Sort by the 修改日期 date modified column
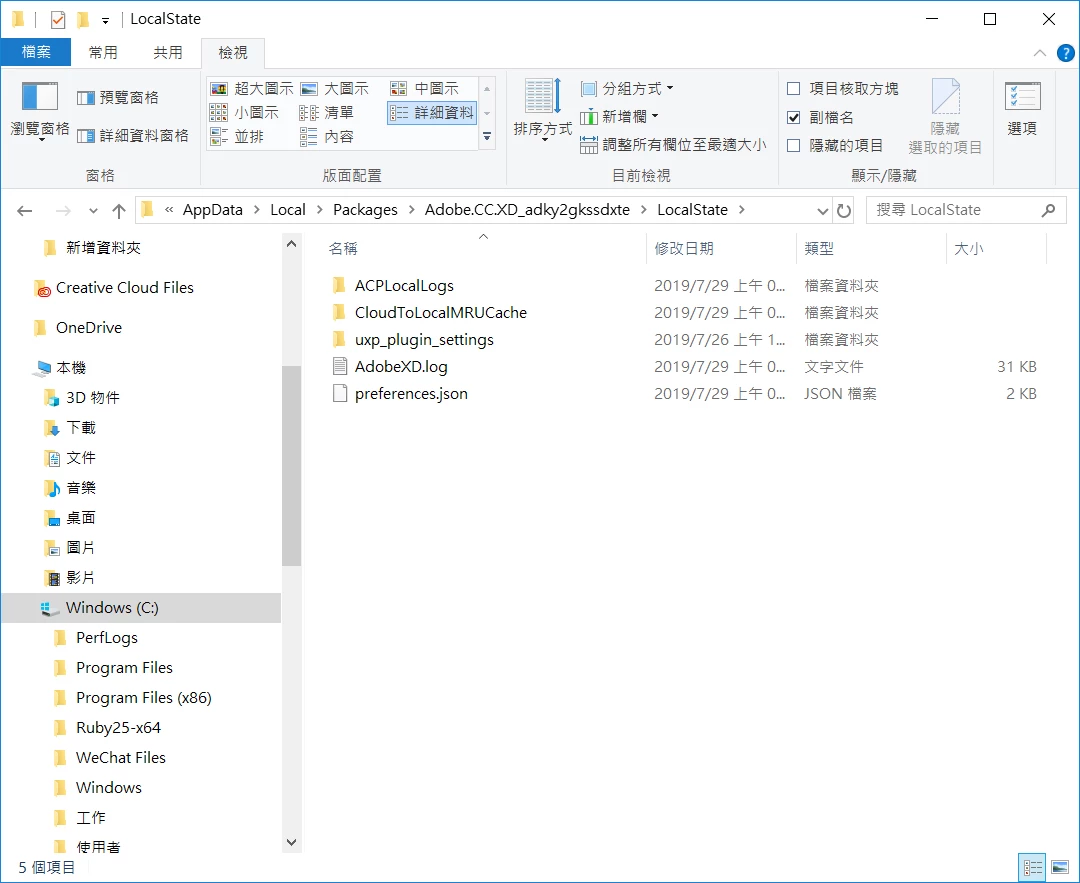 coord(721,249)
